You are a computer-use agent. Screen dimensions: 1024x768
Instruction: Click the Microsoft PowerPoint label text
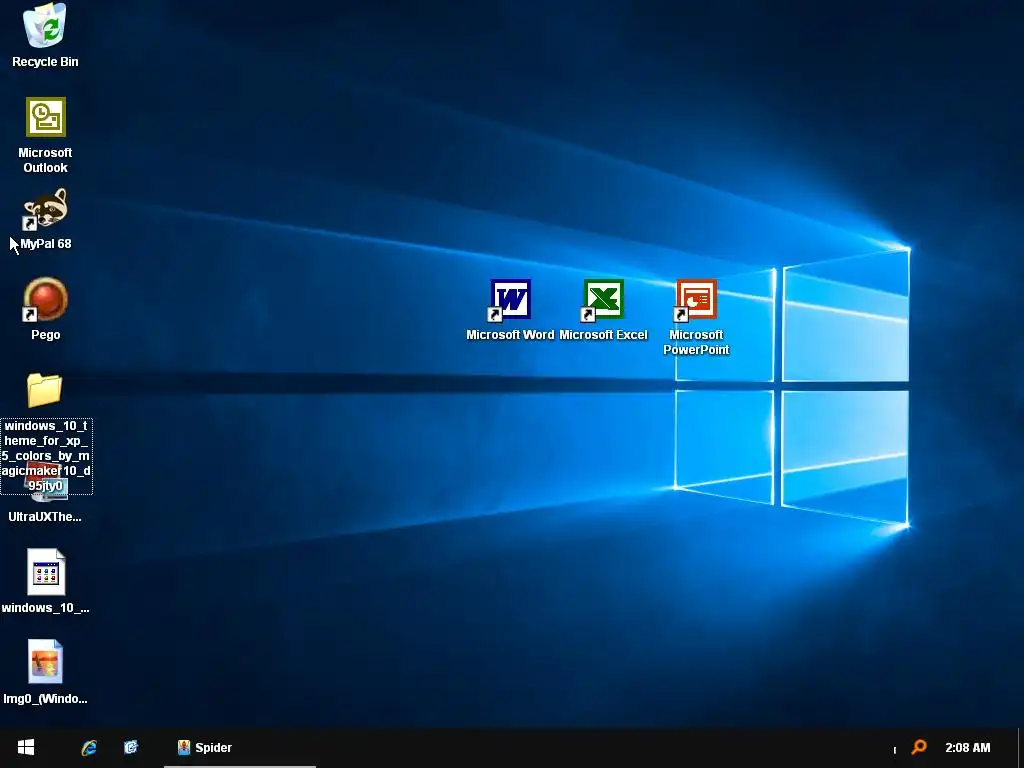(x=696, y=342)
